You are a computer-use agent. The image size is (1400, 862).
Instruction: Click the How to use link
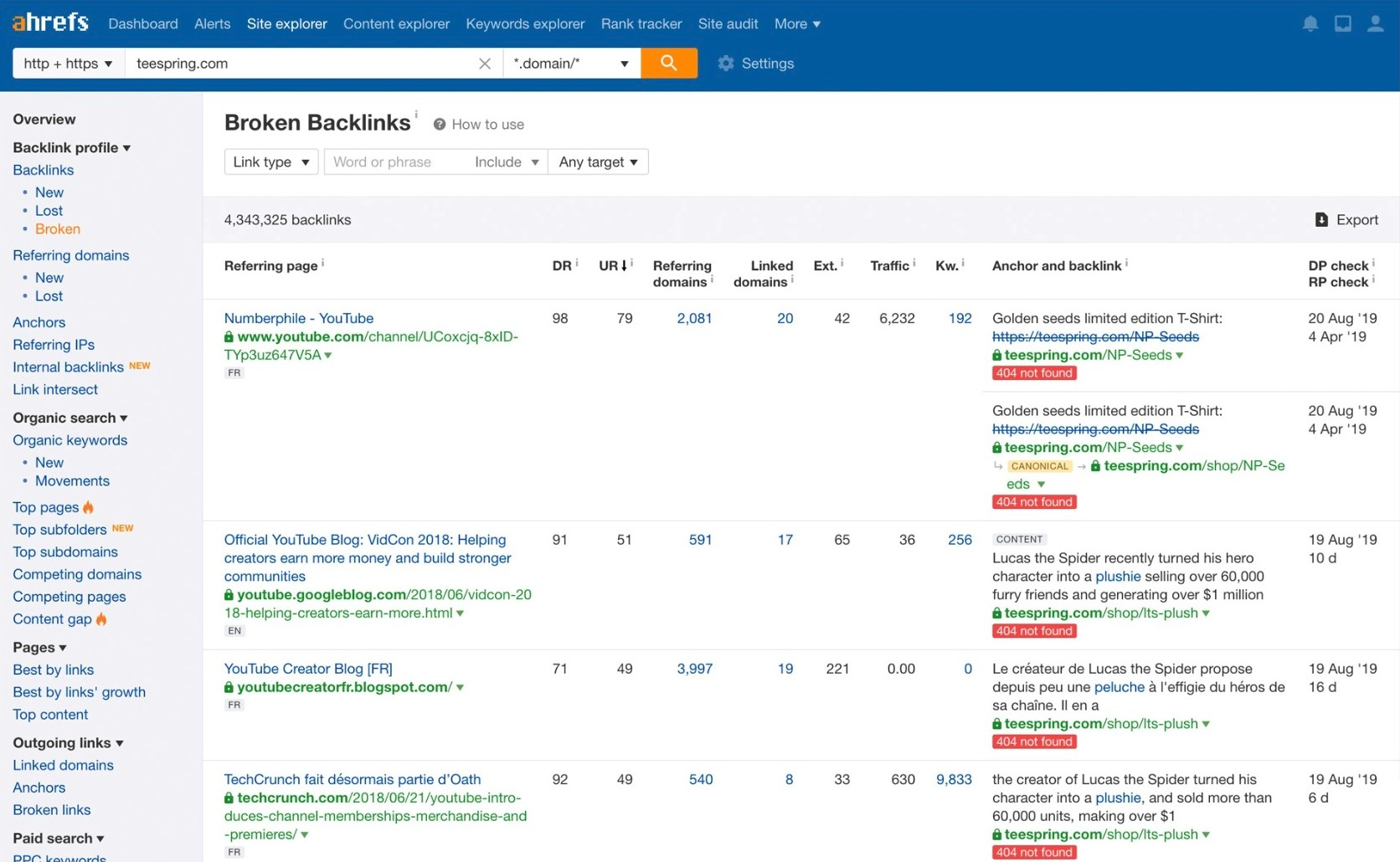click(488, 125)
